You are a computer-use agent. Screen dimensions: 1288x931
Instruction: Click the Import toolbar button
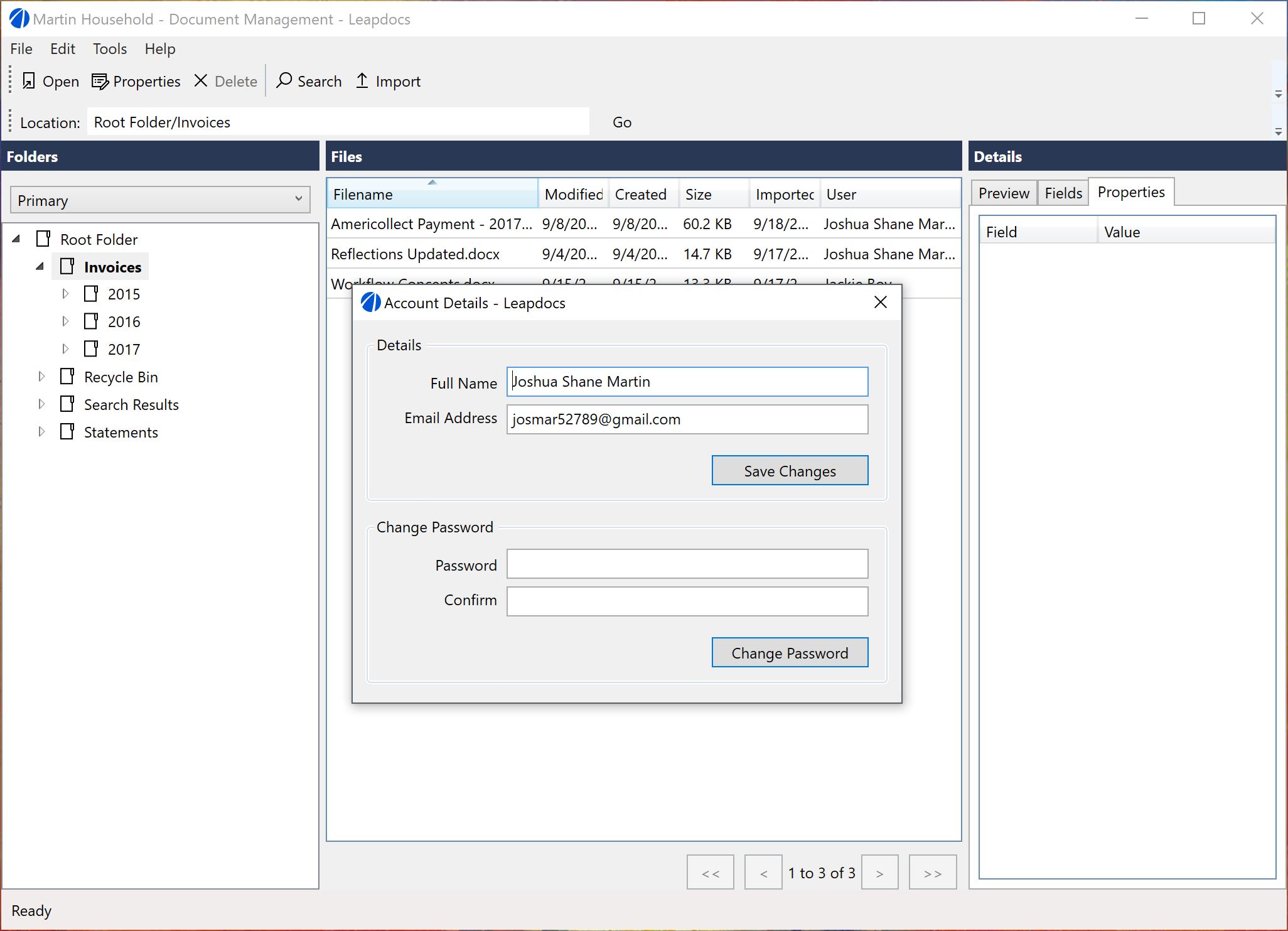pyautogui.click(x=388, y=81)
